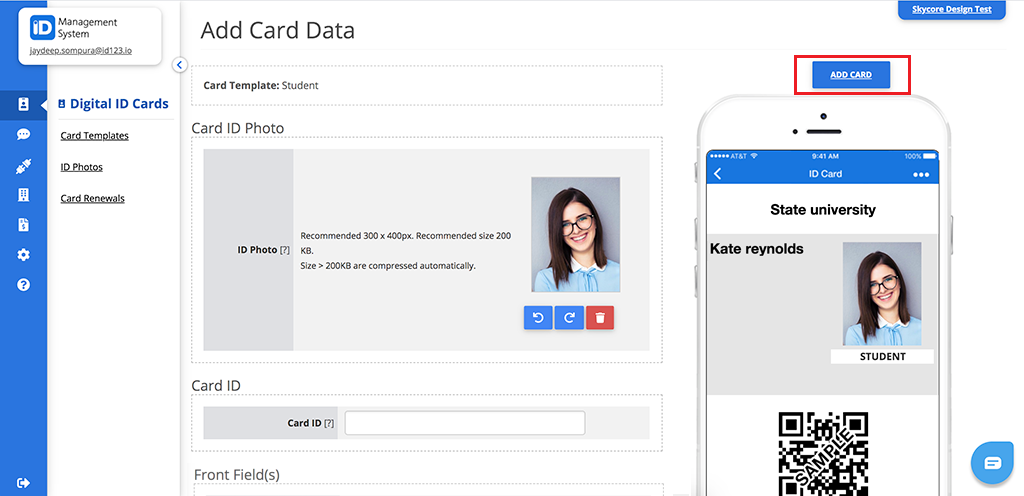Go to ID Photos
The image size is (1024, 496).
click(x=82, y=167)
